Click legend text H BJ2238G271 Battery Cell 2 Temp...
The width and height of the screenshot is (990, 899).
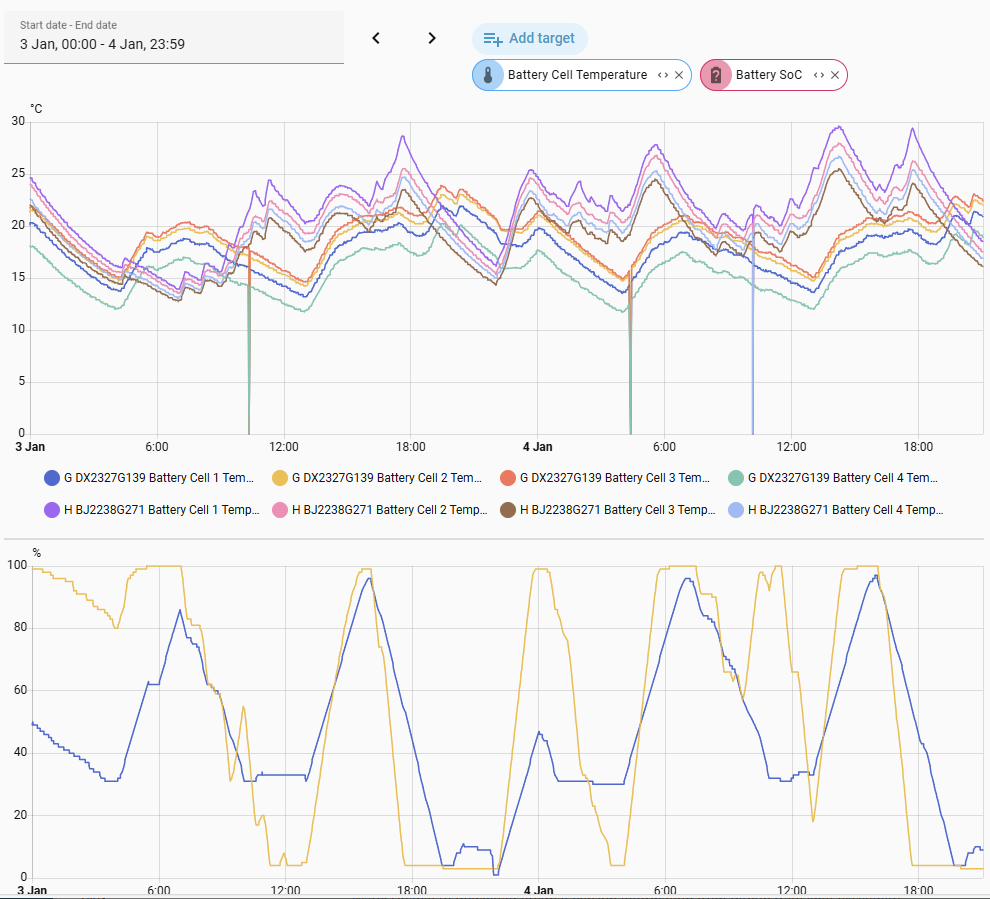[x=390, y=510]
